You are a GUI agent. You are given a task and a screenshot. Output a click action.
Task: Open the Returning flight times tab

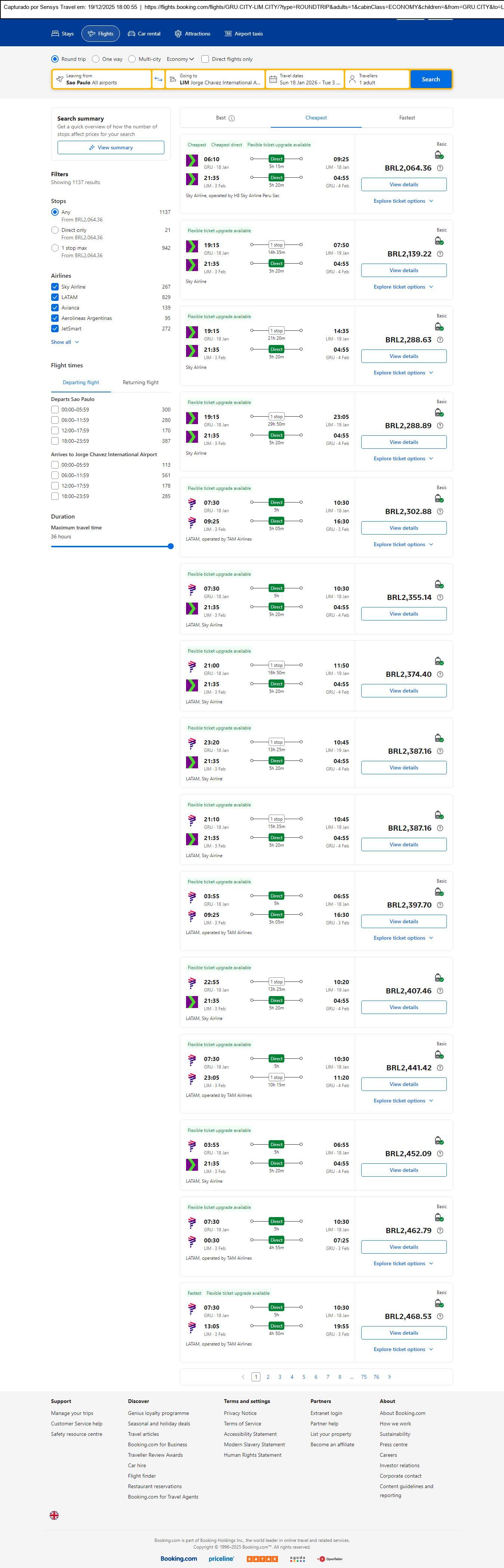[140, 383]
